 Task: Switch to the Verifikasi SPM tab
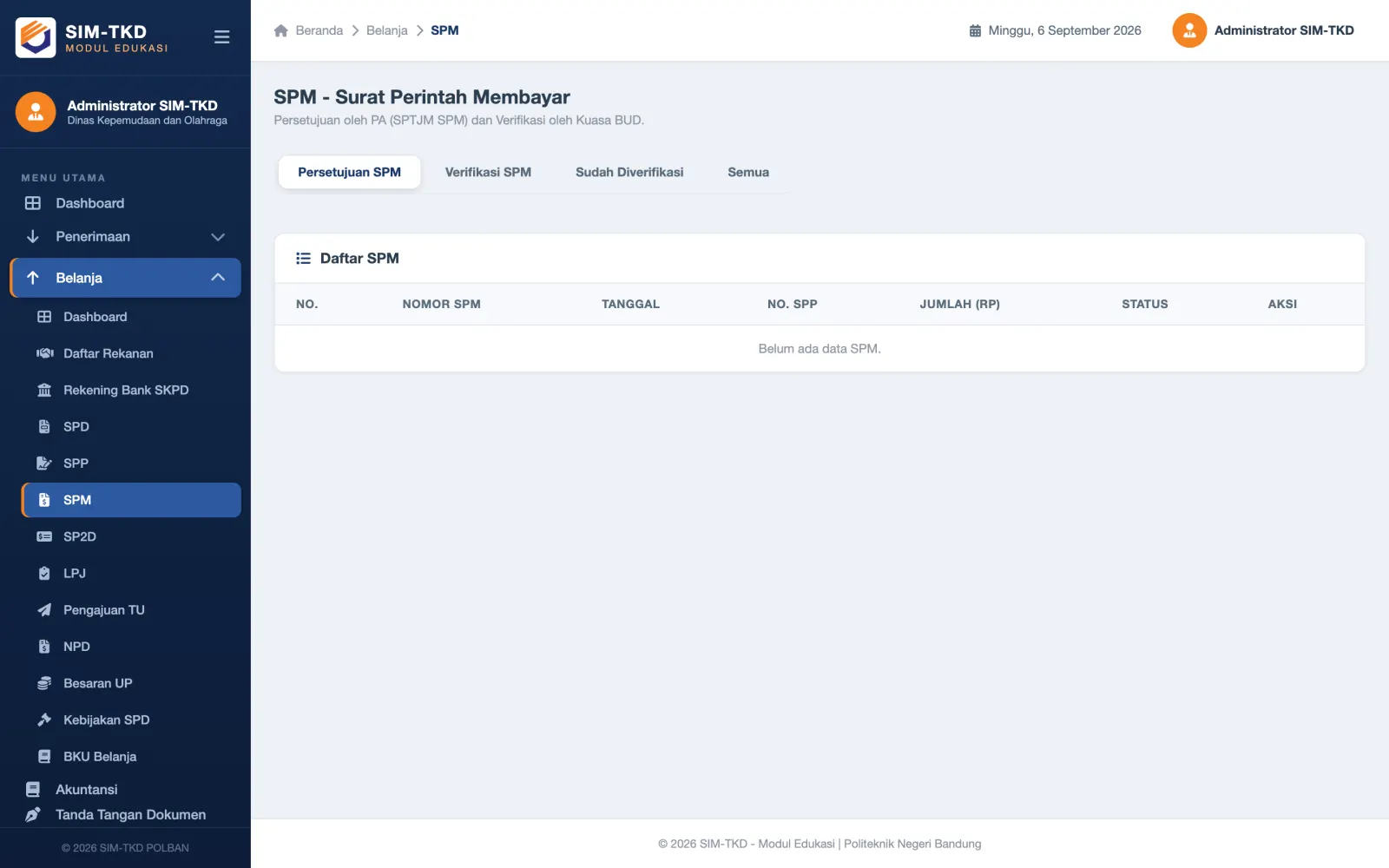[488, 172]
